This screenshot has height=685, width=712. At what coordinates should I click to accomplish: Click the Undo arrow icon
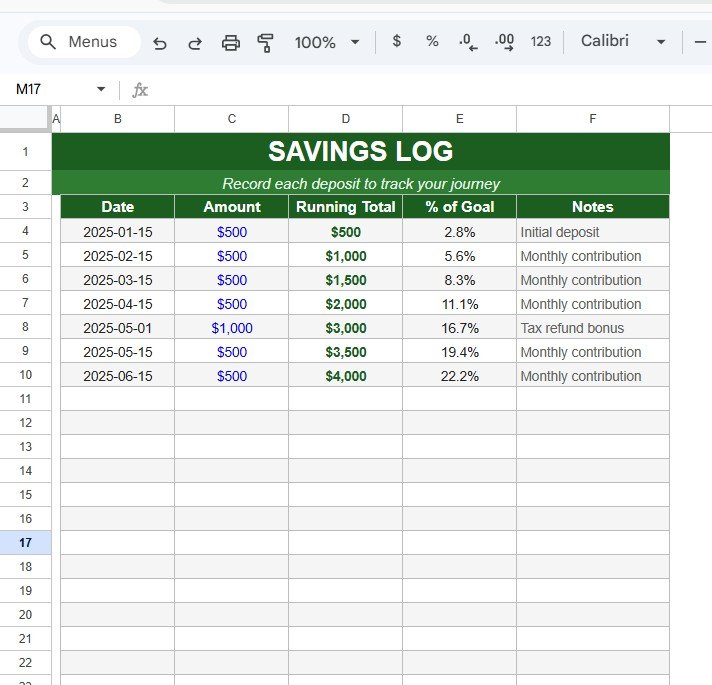(x=160, y=42)
